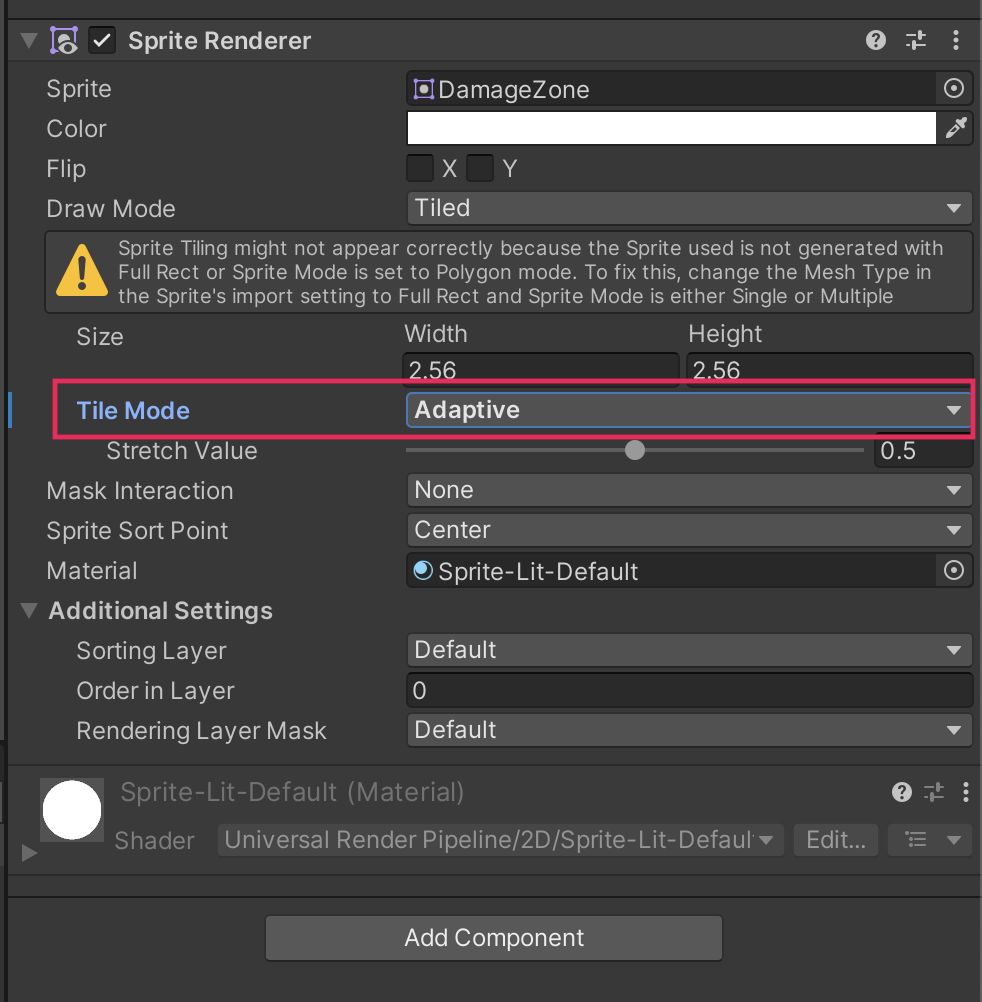
Task: Click the Sprite Renderer presets icon
Action: (916, 41)
